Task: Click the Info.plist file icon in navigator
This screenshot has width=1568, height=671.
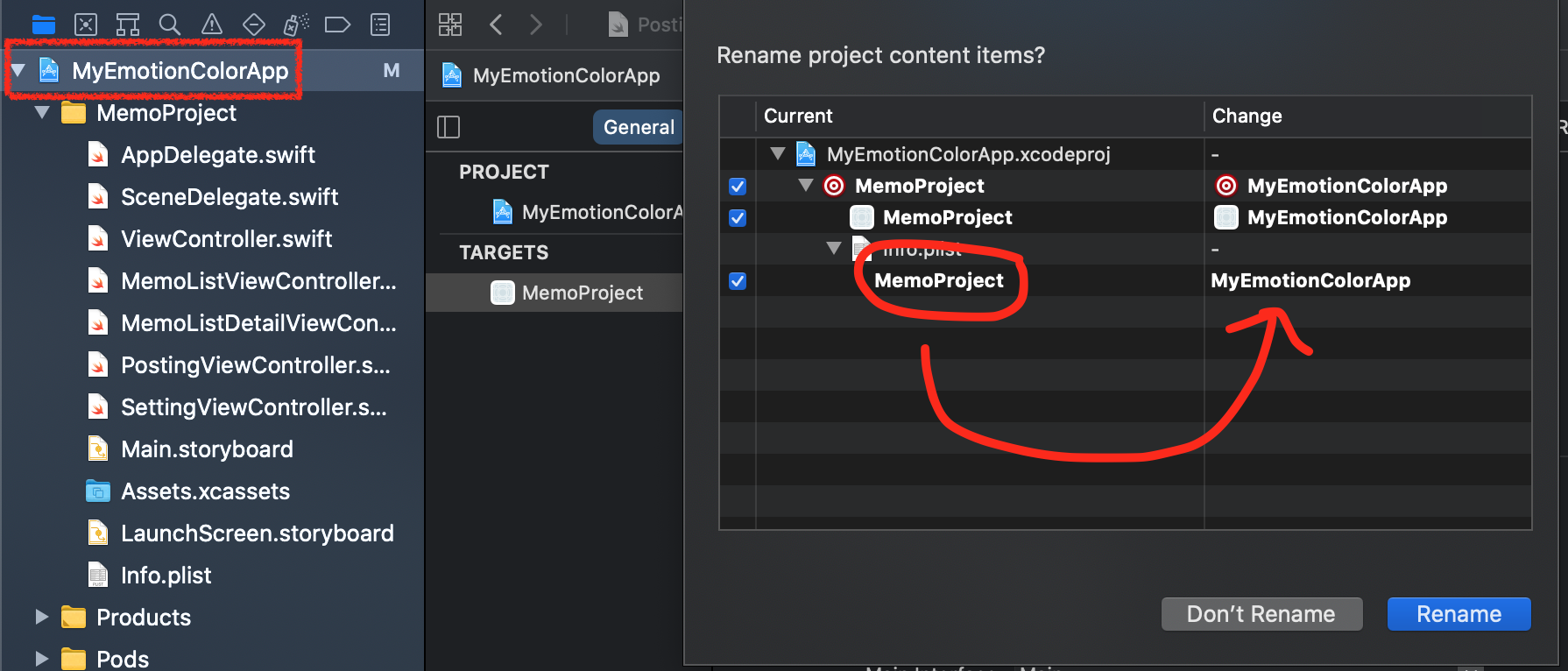Action: coord(98,576)
